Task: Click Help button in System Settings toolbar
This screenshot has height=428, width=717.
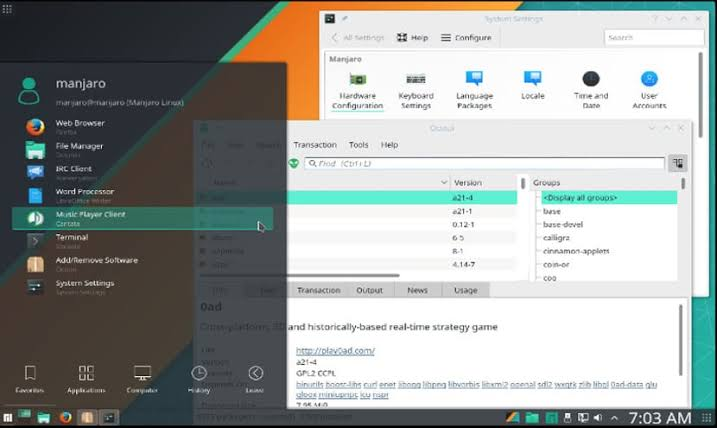Action: [x=412, y=37]
